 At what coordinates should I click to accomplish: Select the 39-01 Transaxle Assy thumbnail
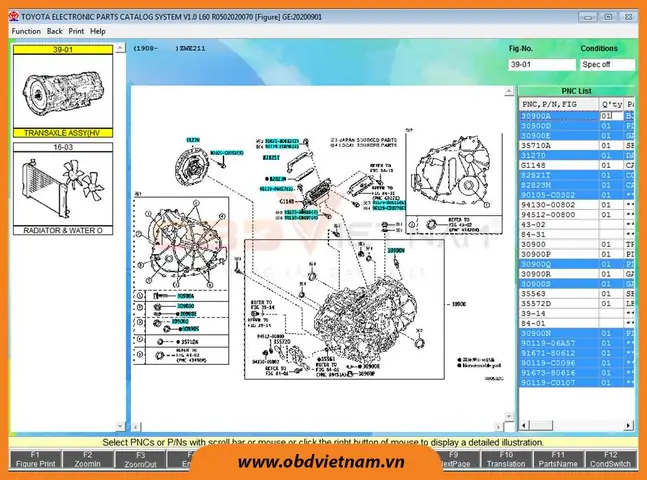(63, 91)
